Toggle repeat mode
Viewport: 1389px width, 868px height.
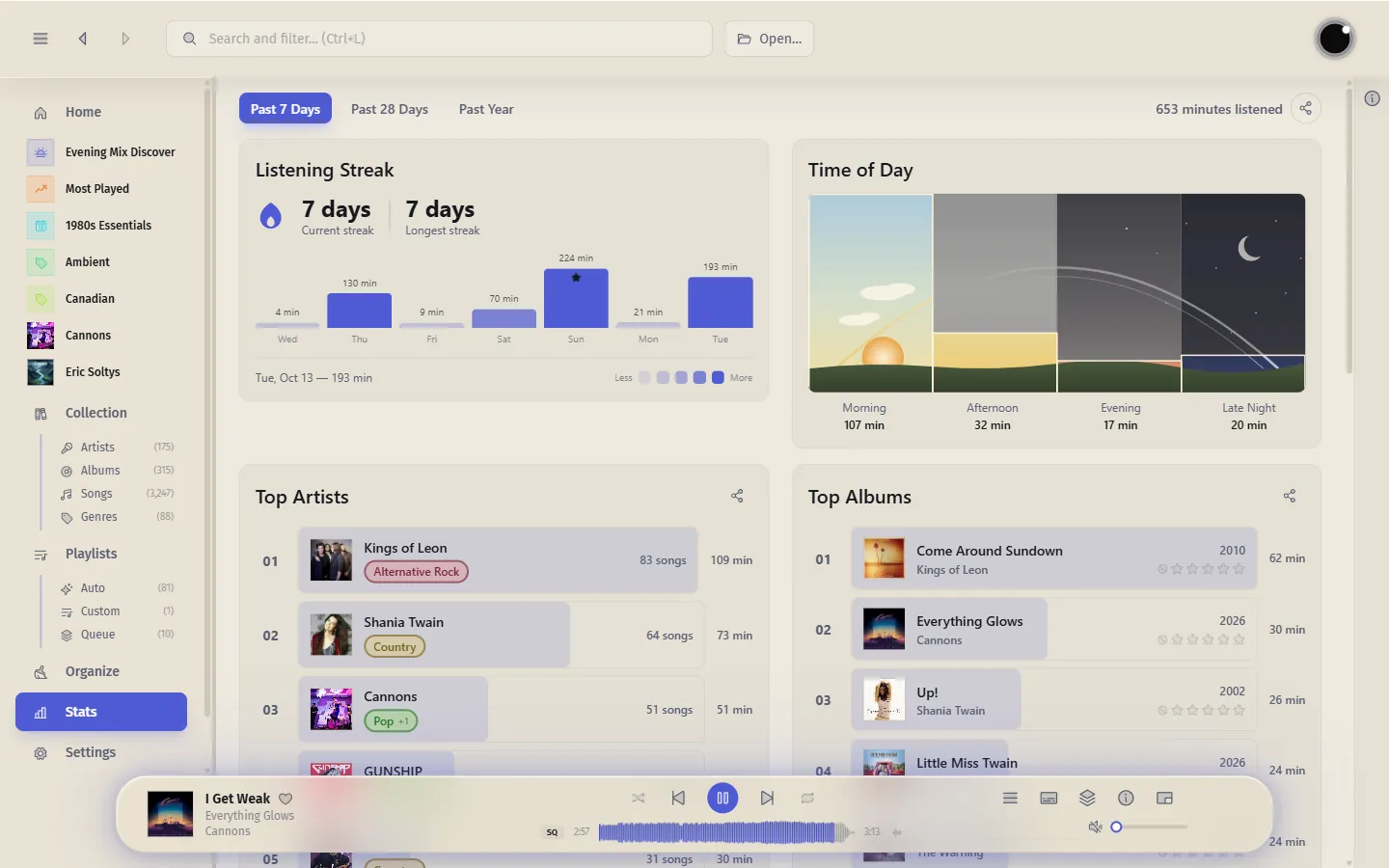click(807, 798)
